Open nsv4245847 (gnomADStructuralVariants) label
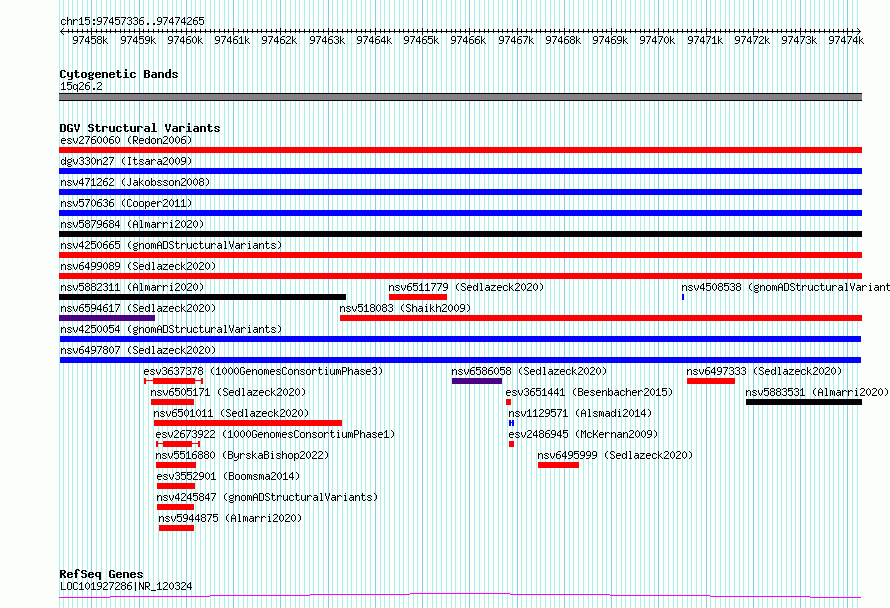This screenshot has height=608, width=890. click(x=267, y=497)
